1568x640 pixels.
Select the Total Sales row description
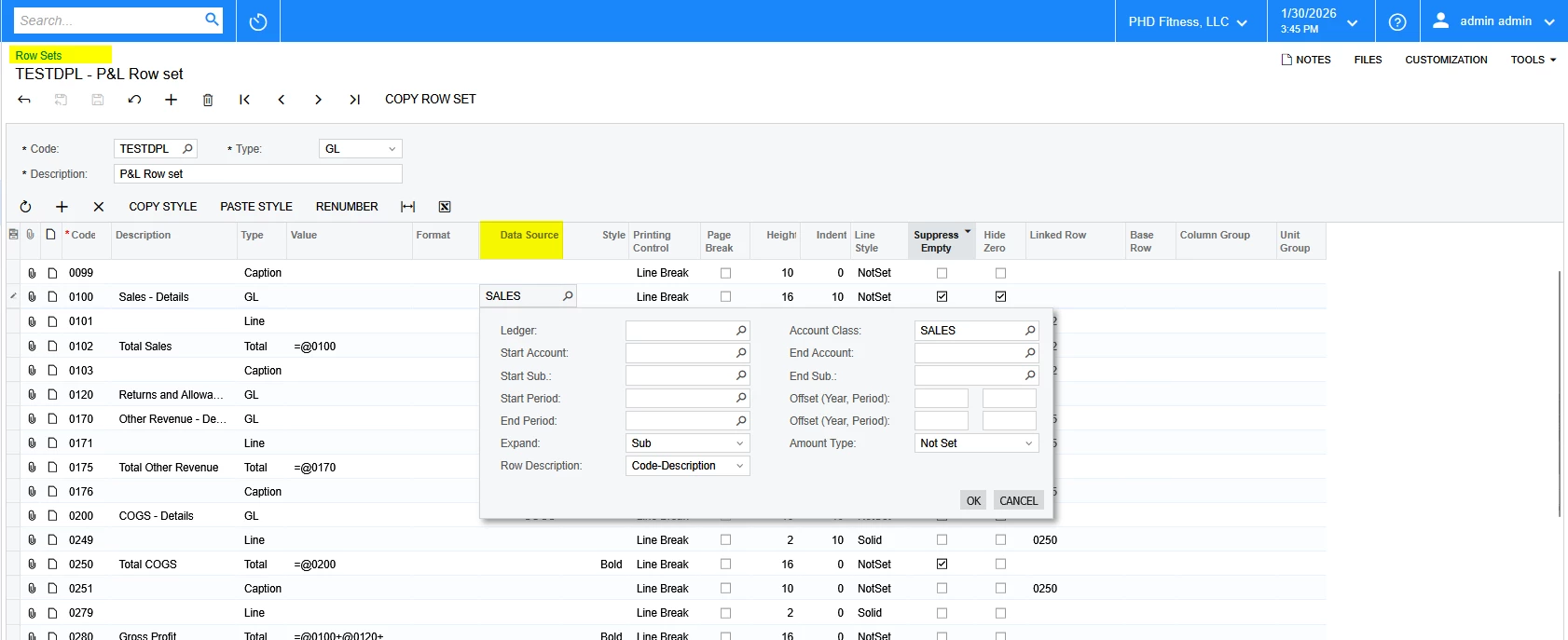tap(145, 347)
